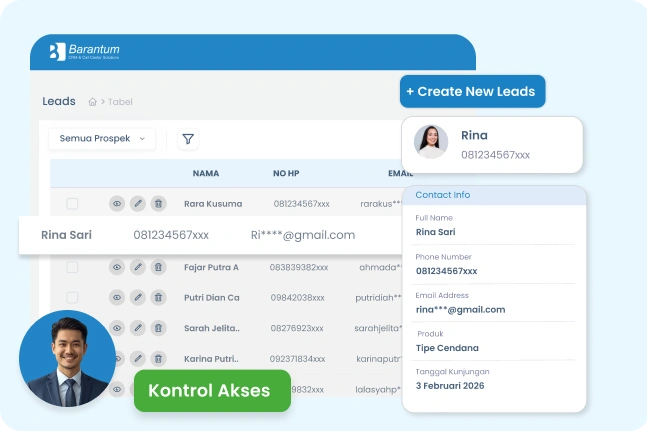The height and width of the screenshot is (432, 647).
Task: Click the Create New Leads button
Action: [472, 92]
